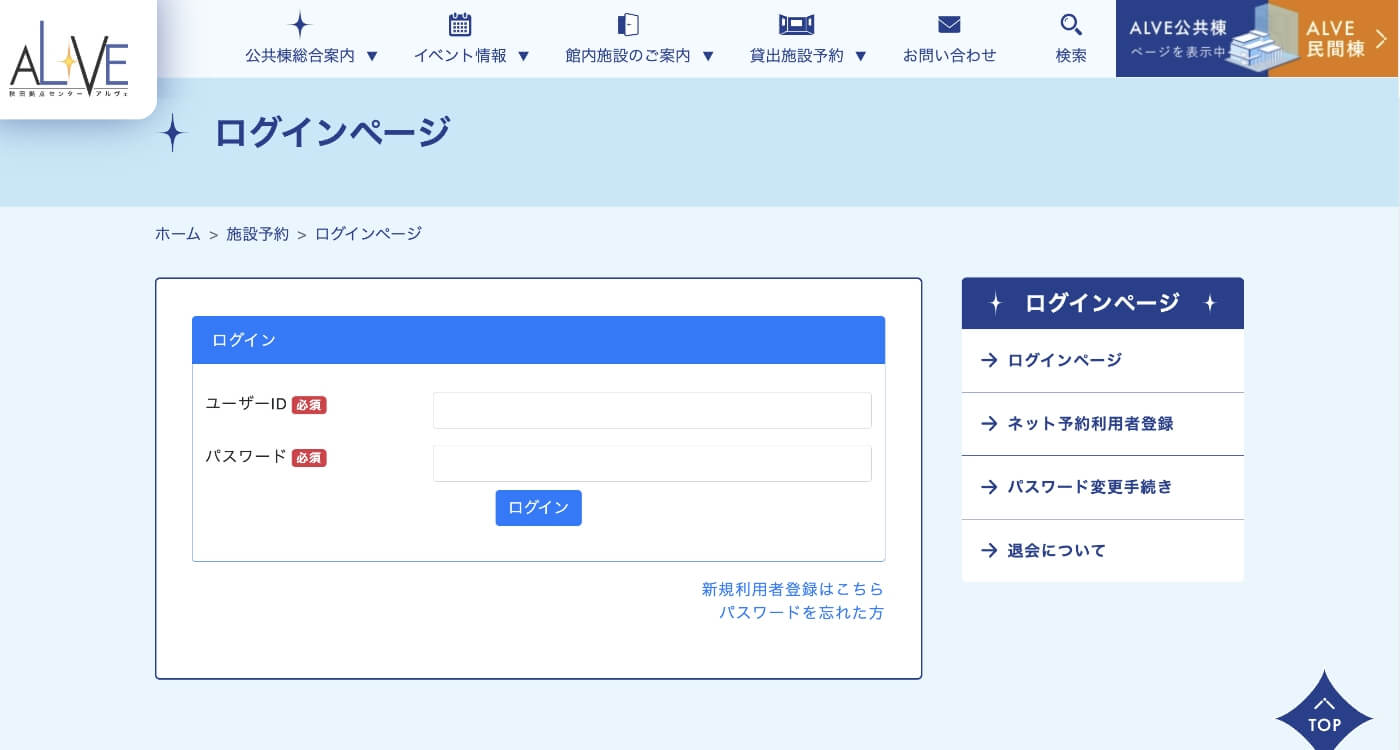Click the door icon above 館内施設のご案内

click(x=628, y=25)
